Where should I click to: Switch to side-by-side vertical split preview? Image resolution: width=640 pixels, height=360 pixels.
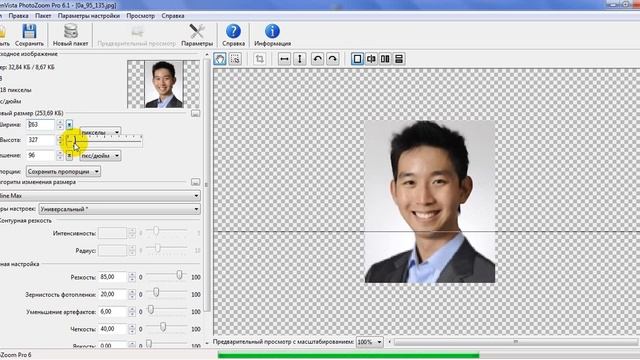pos(385,59)
